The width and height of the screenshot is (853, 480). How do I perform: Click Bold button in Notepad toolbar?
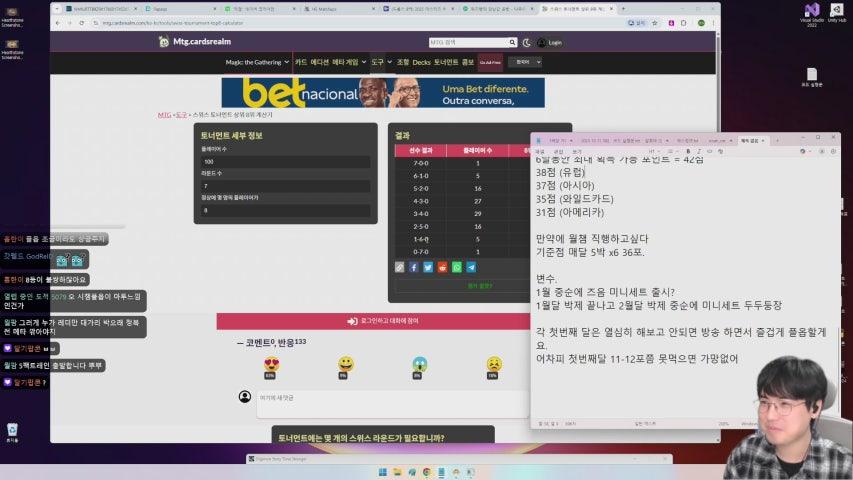click(688, 151)
